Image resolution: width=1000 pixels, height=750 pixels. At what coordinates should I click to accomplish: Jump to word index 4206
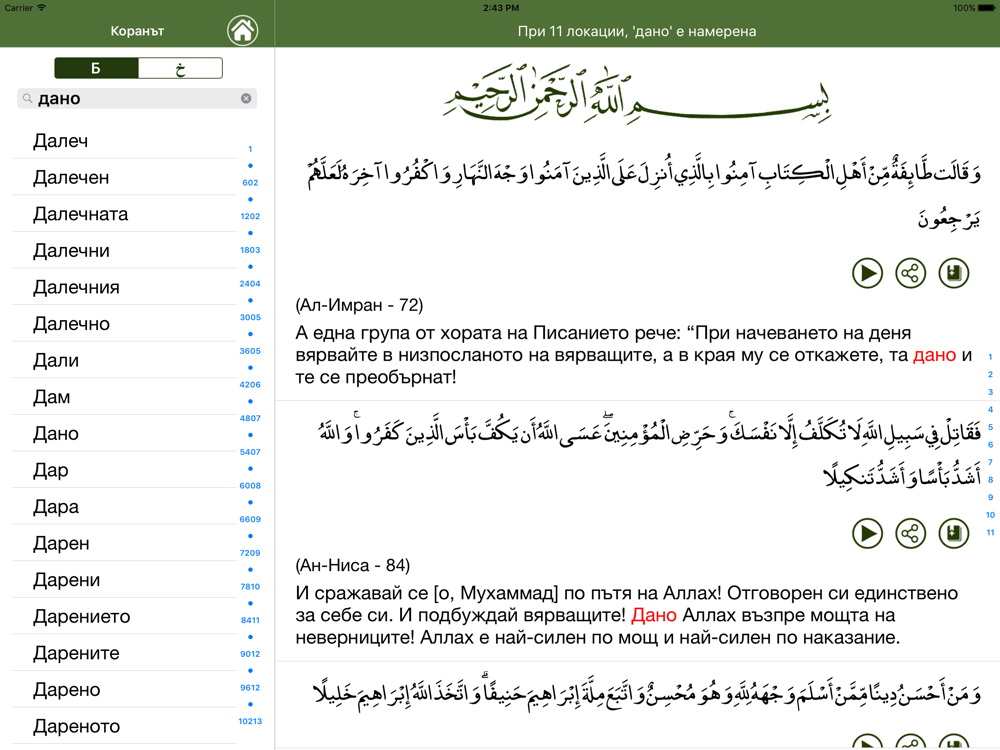coord(250,385)
